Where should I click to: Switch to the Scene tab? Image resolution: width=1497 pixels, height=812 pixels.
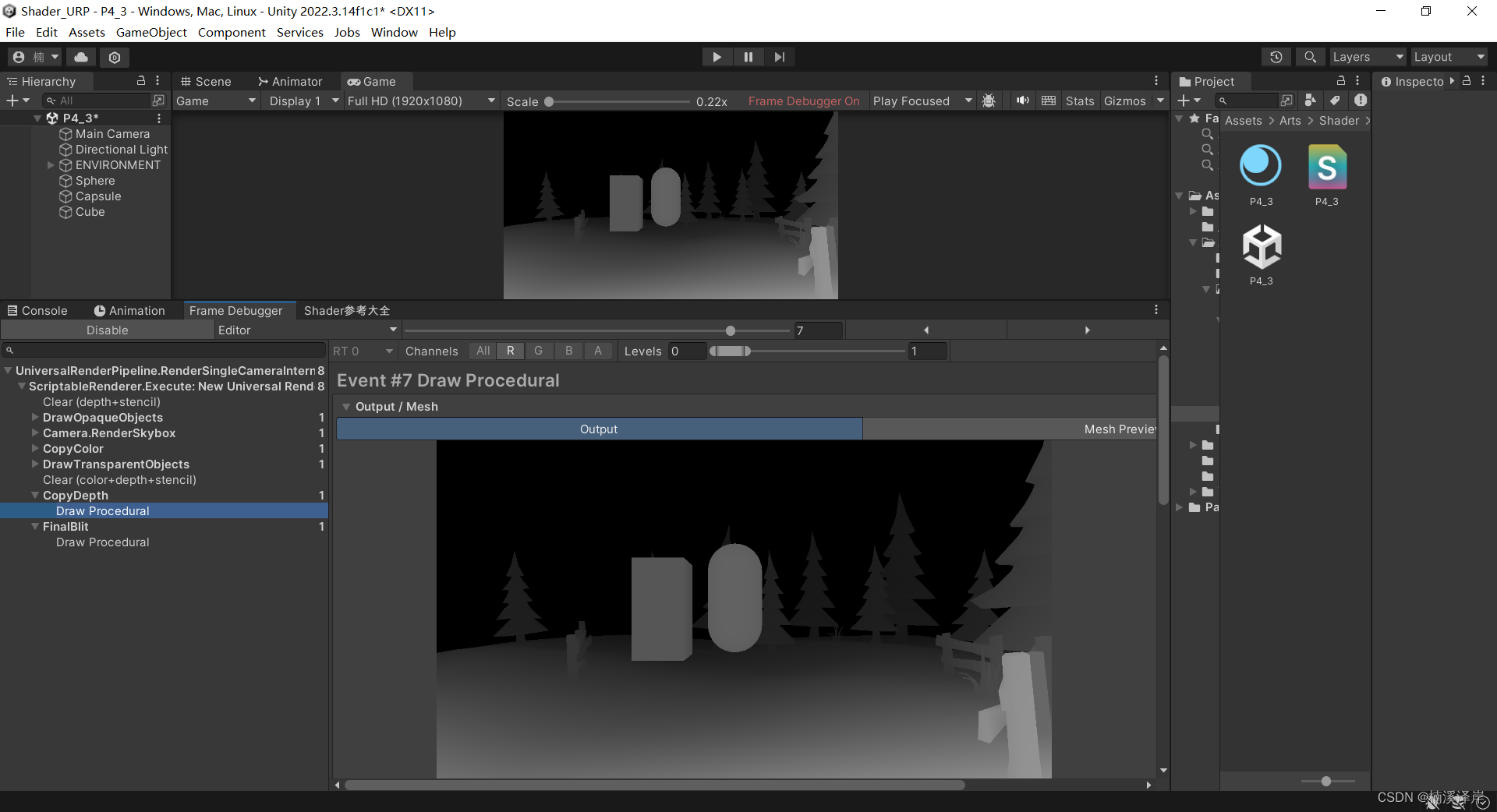pyautogui.click(x=206, y=81)
